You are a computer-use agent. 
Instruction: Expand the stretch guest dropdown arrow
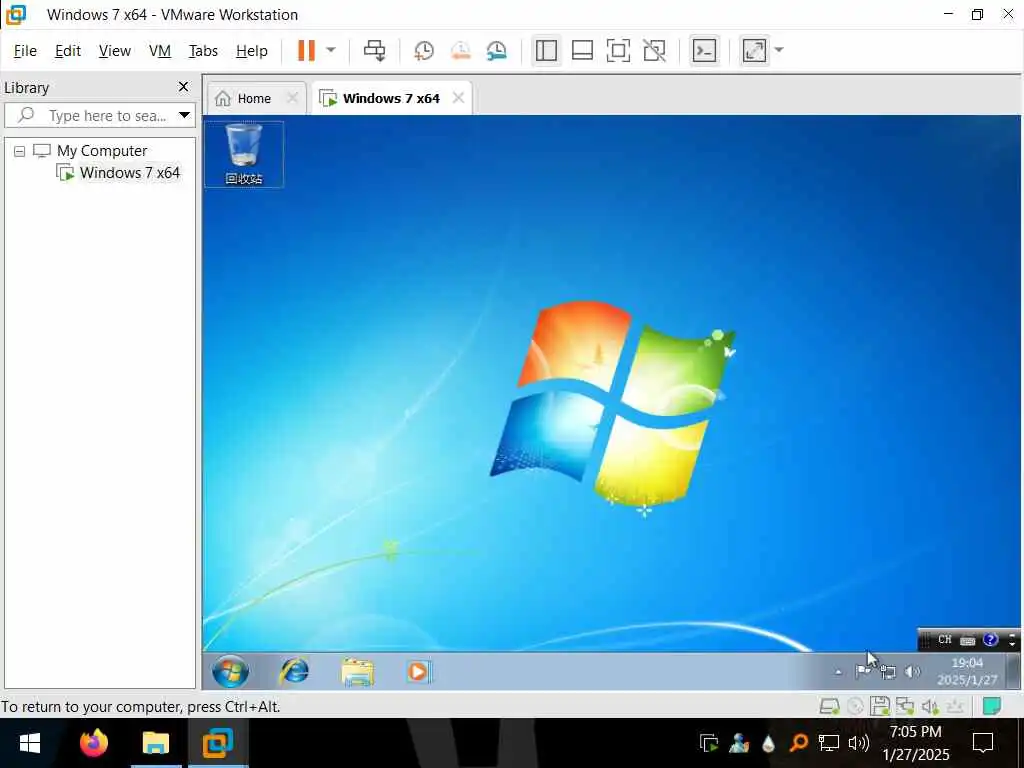[x=778, y=50]
